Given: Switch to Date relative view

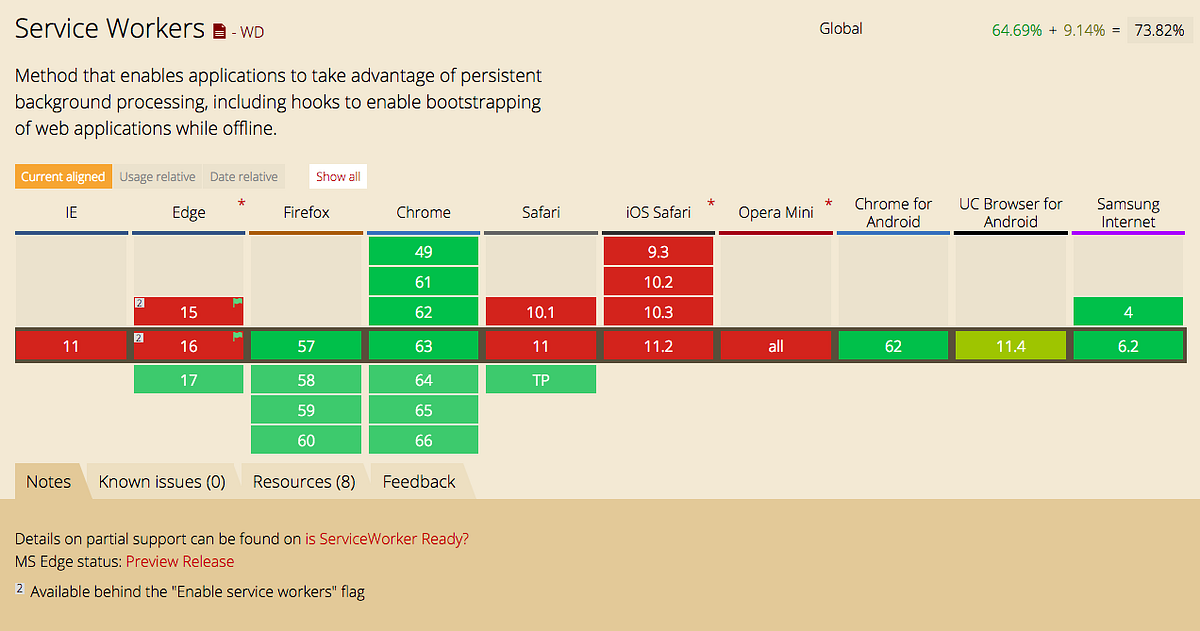Looking at the screenshot, I should 244,177.
